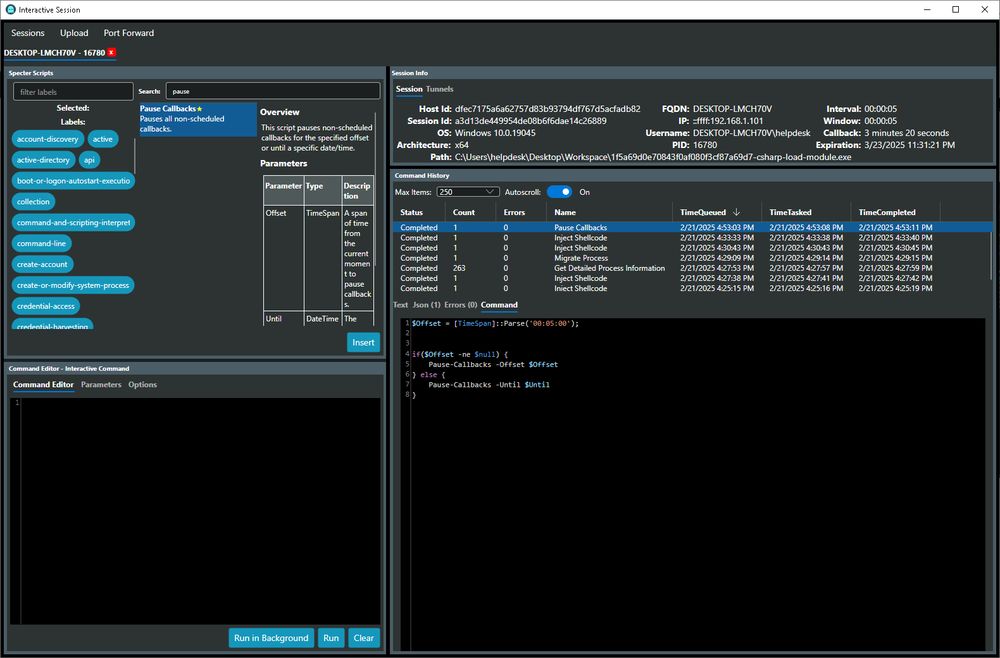Select the api label chip

point(89,160)
